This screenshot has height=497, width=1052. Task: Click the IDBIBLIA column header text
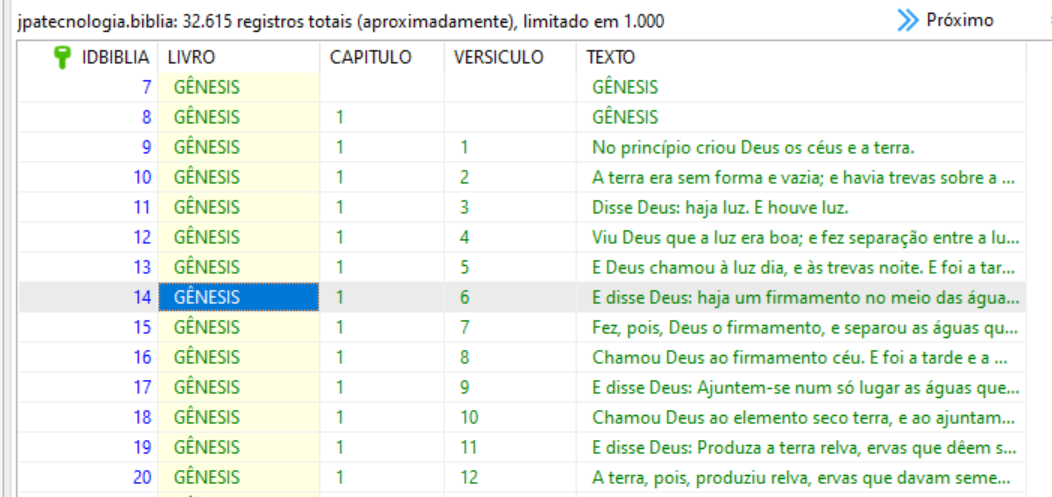[115, 58]
